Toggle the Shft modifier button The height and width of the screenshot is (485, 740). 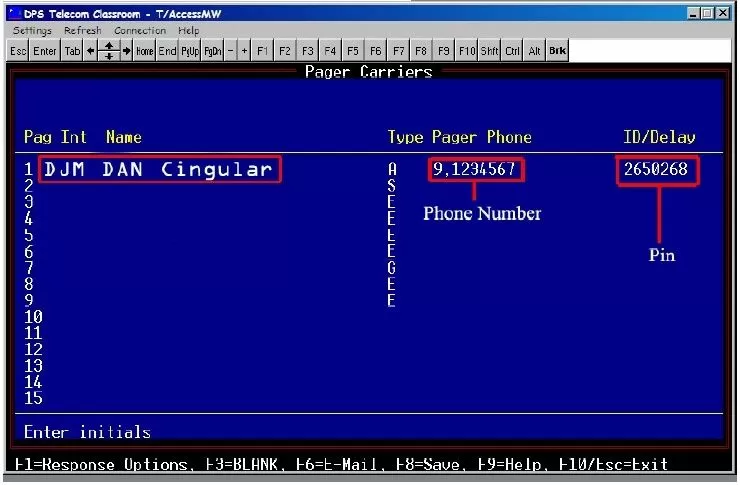pyautogui.click(x=489, y=50)
